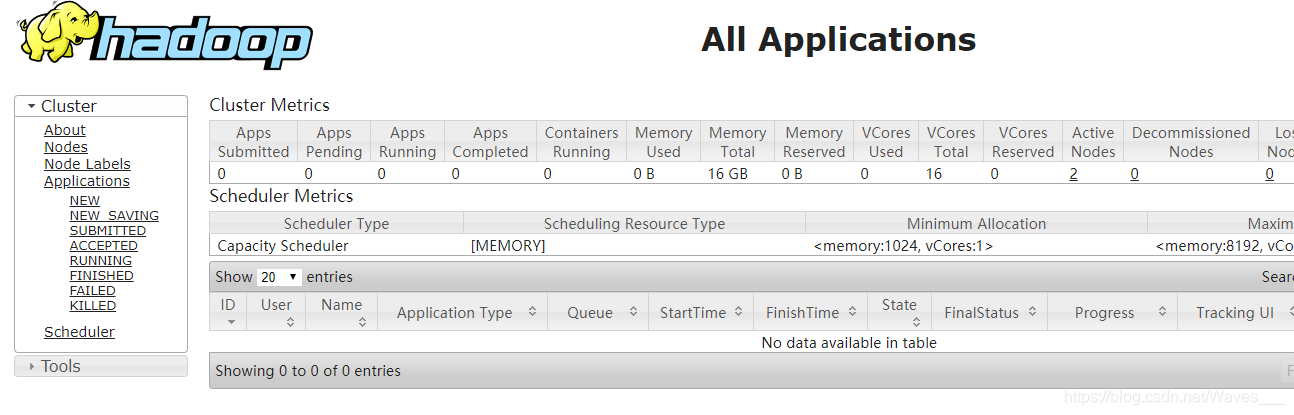This screenshot has height=415, width=1294.
Task: Filter applications by NEW_SAVING state
Action: coord(114,216)
